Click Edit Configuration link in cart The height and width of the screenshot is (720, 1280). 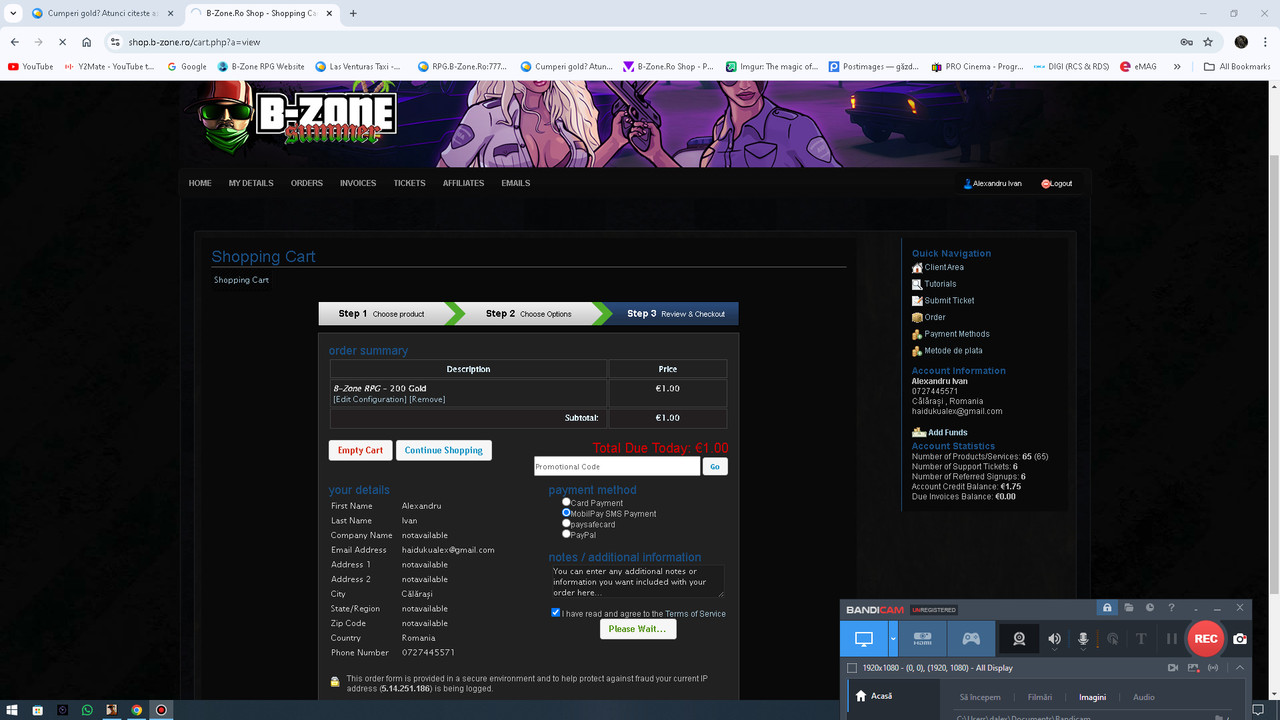coord(370,399)
